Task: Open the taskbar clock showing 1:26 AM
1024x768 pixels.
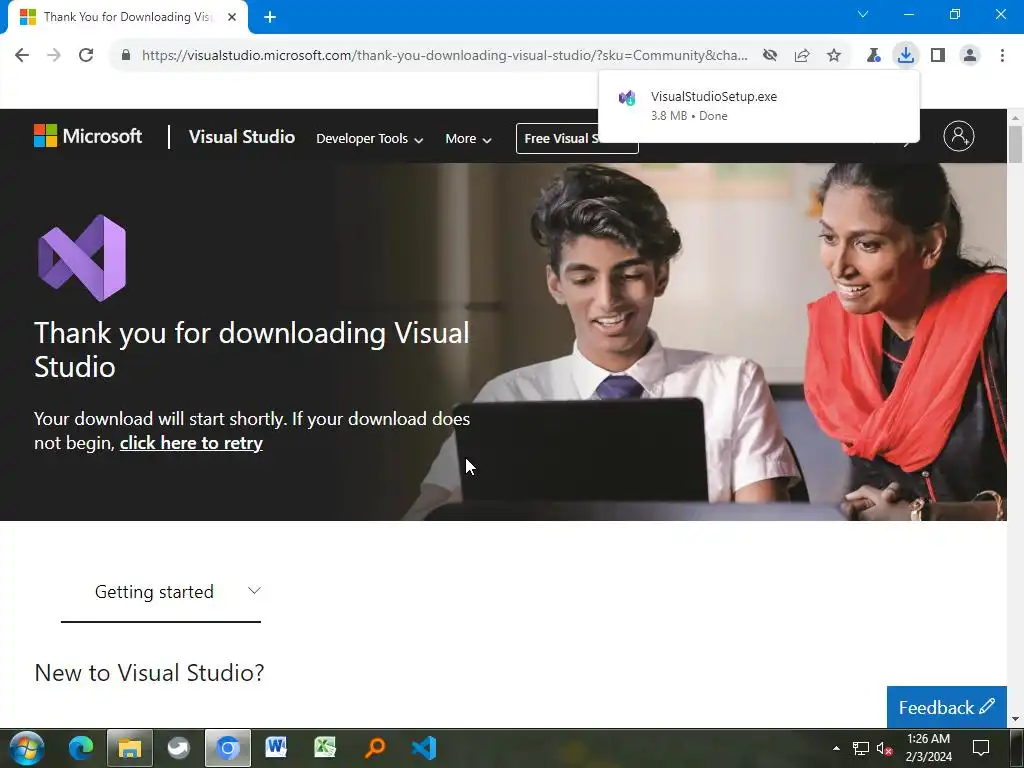Action: coord(929,748)
